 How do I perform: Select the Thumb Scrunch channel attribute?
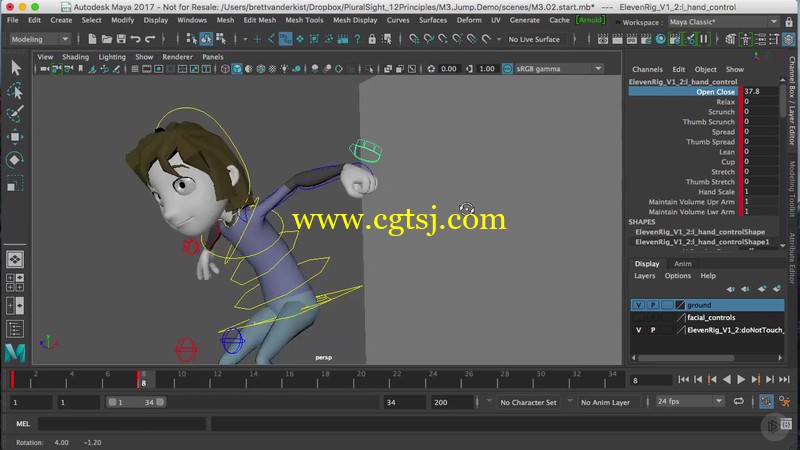pyautogui.click(x=709, y=122)
